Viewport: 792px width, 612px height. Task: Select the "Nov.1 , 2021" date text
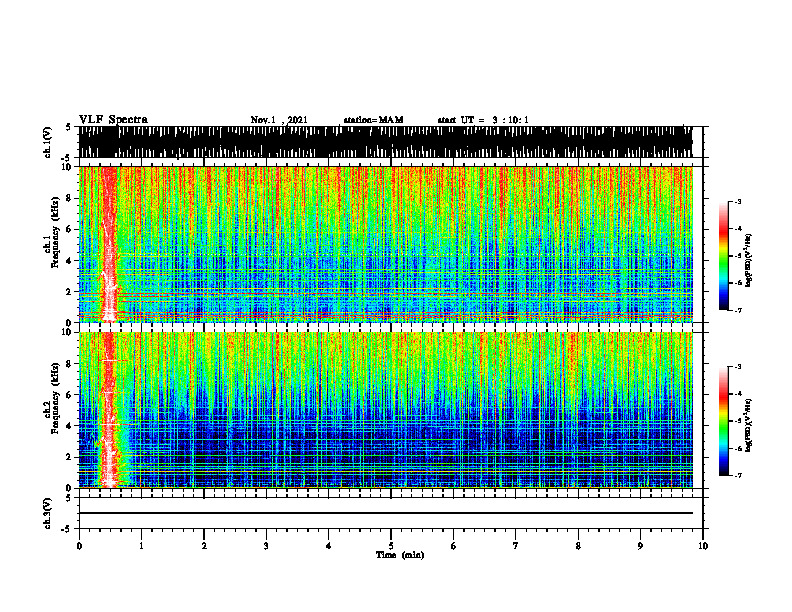click(x=279, y=120)
